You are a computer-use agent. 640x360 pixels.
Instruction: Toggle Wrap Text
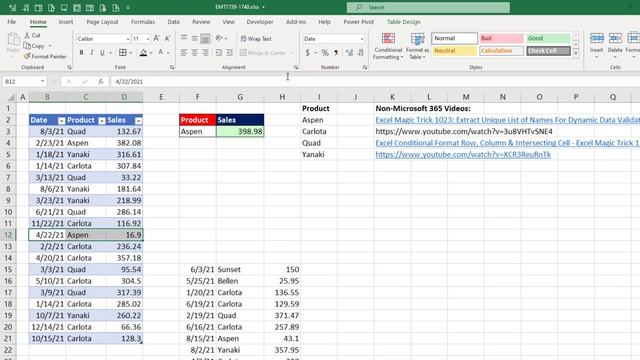pos(256,38)
